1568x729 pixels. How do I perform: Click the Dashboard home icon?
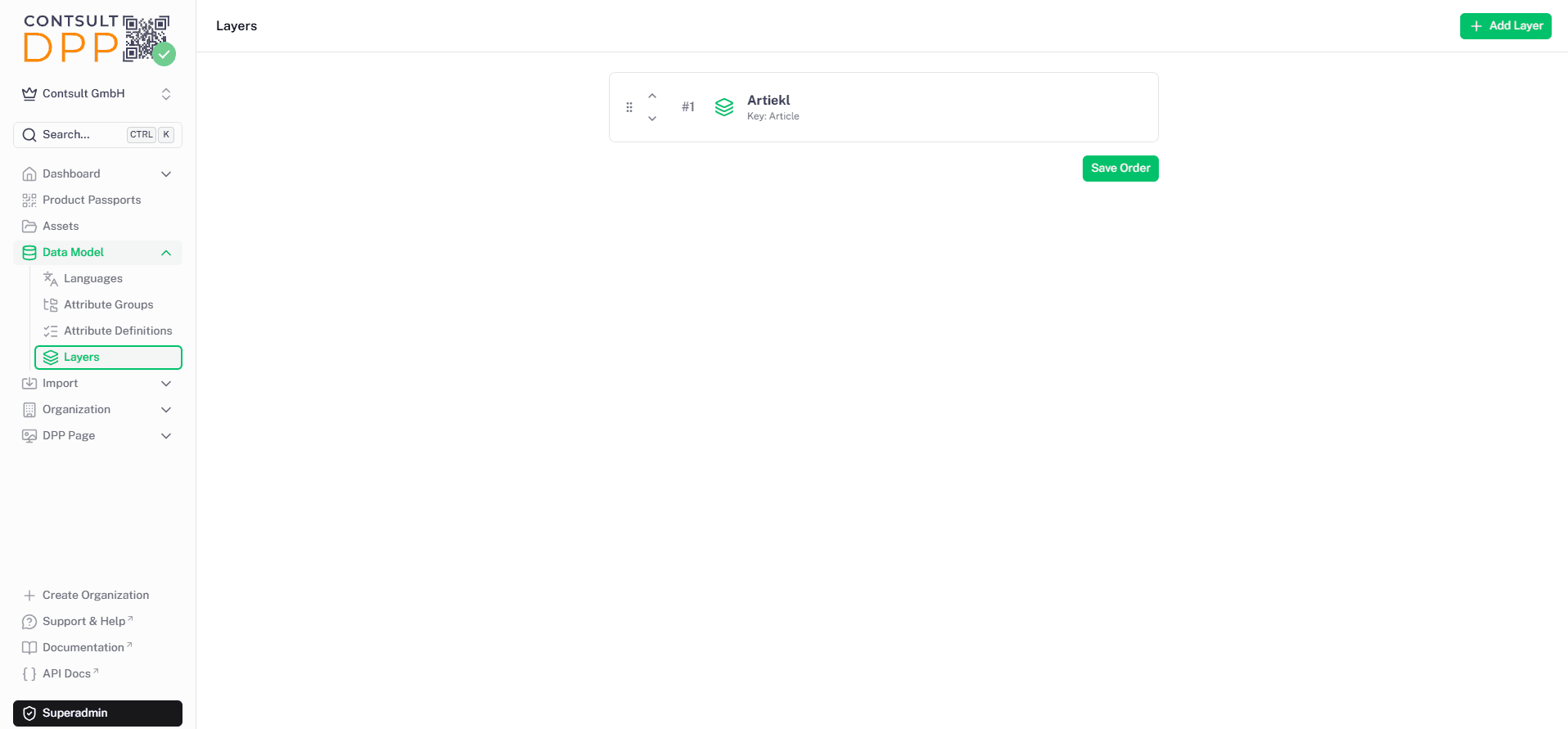pyautogui.click(x=29, y=174)
